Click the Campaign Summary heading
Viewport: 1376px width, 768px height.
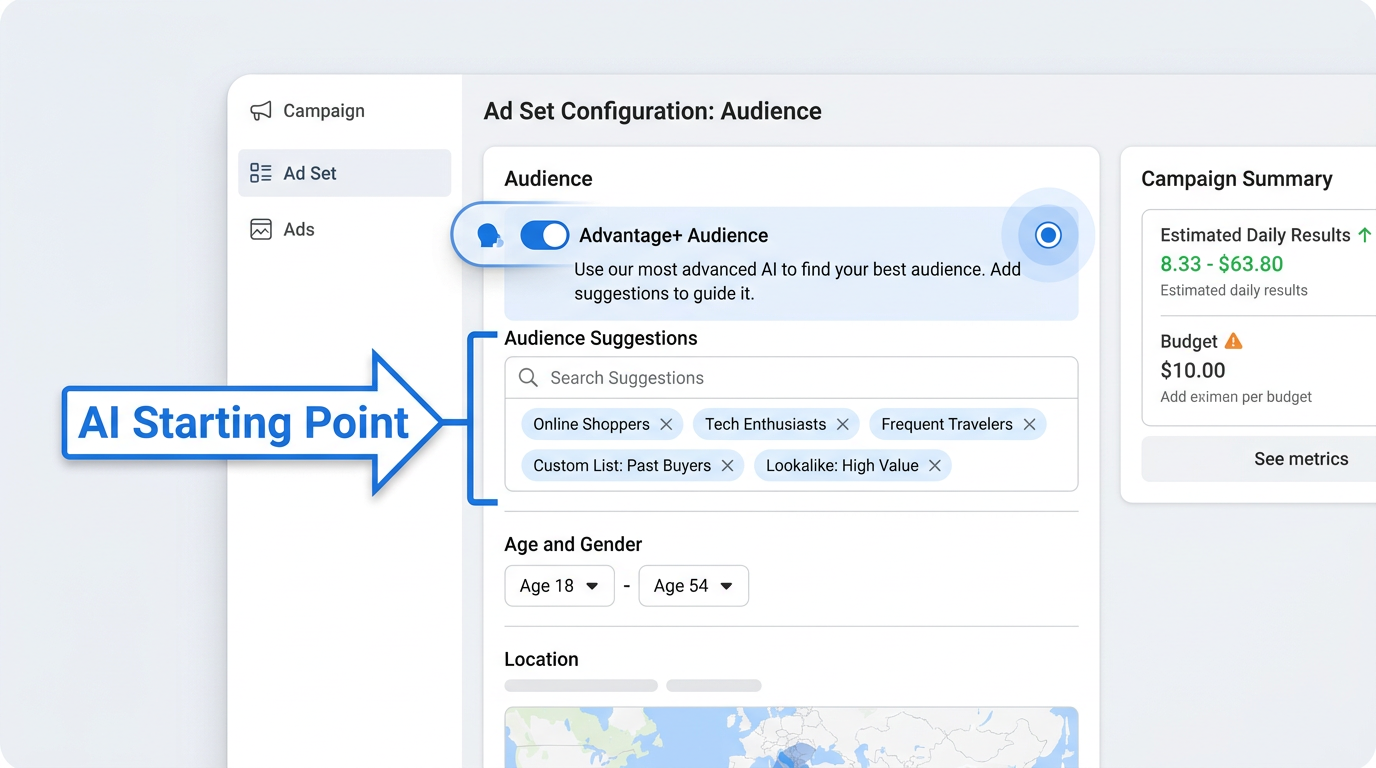tap(1237, 179)
